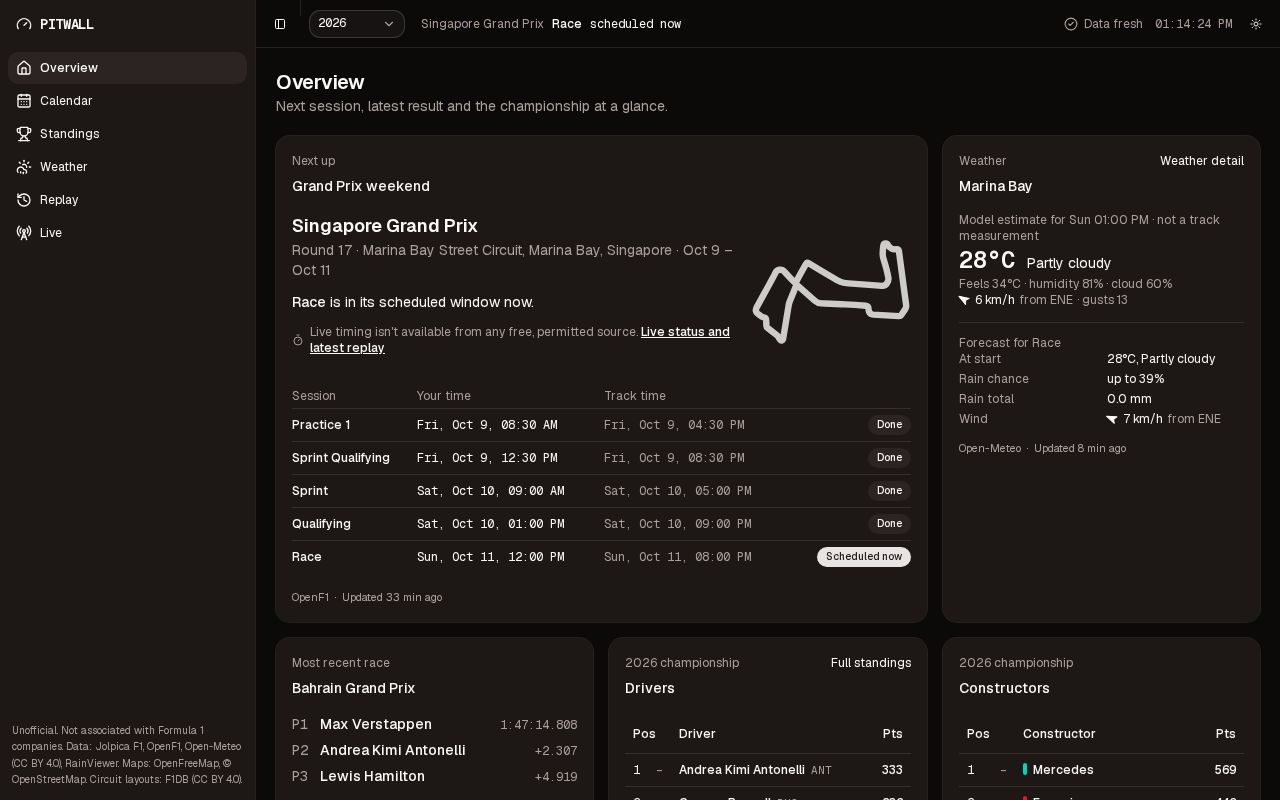Click the Standings trophy icon
This screenshot has height=800, width=1280.
coord(24,134)
